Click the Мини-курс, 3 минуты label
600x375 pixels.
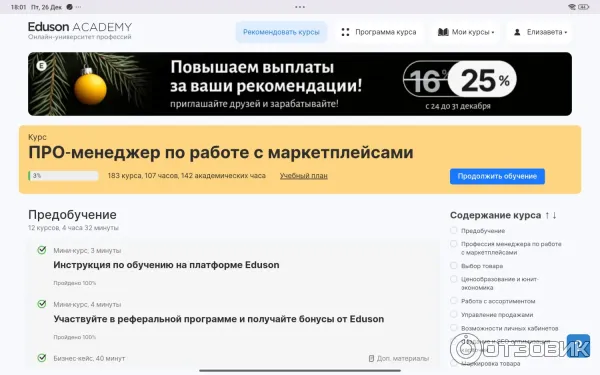(87, 251)
